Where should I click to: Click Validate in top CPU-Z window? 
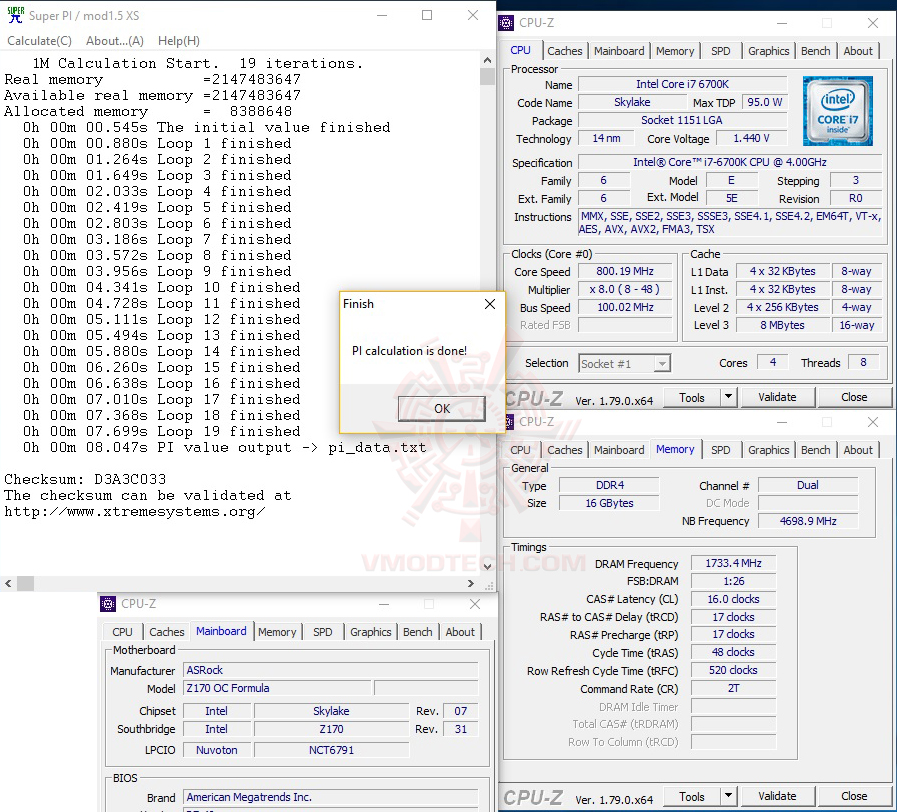pyautogui.click(x=777, y=397)
